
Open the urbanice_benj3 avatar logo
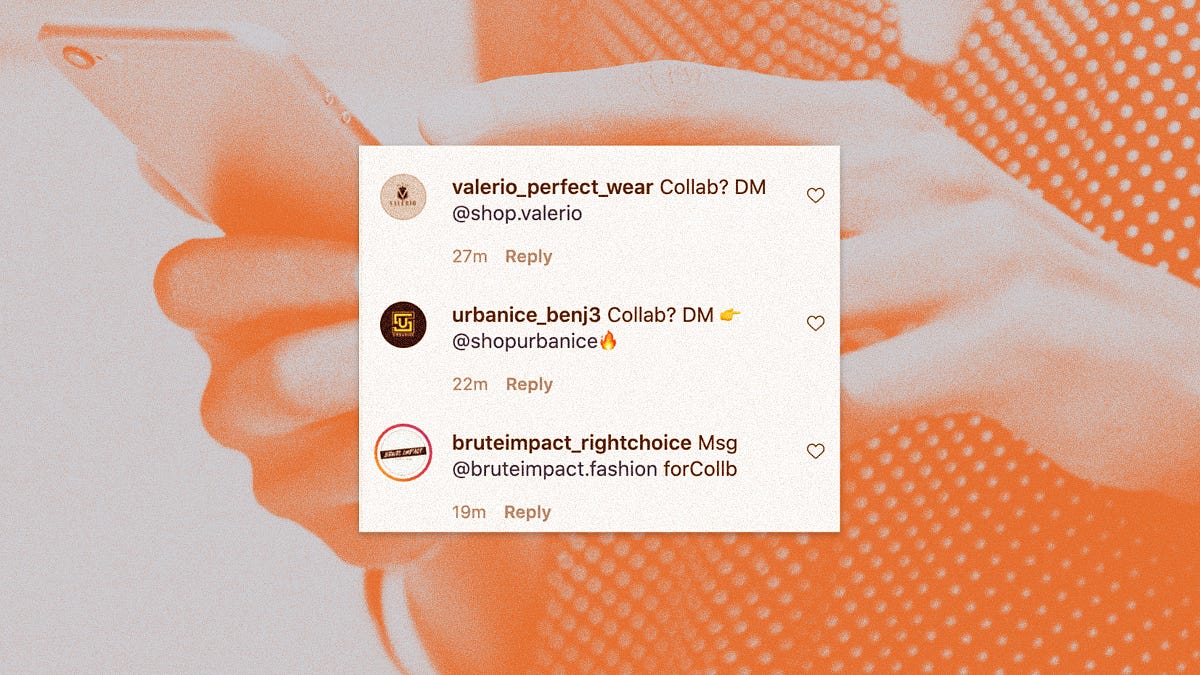click(x=404, y=325)
